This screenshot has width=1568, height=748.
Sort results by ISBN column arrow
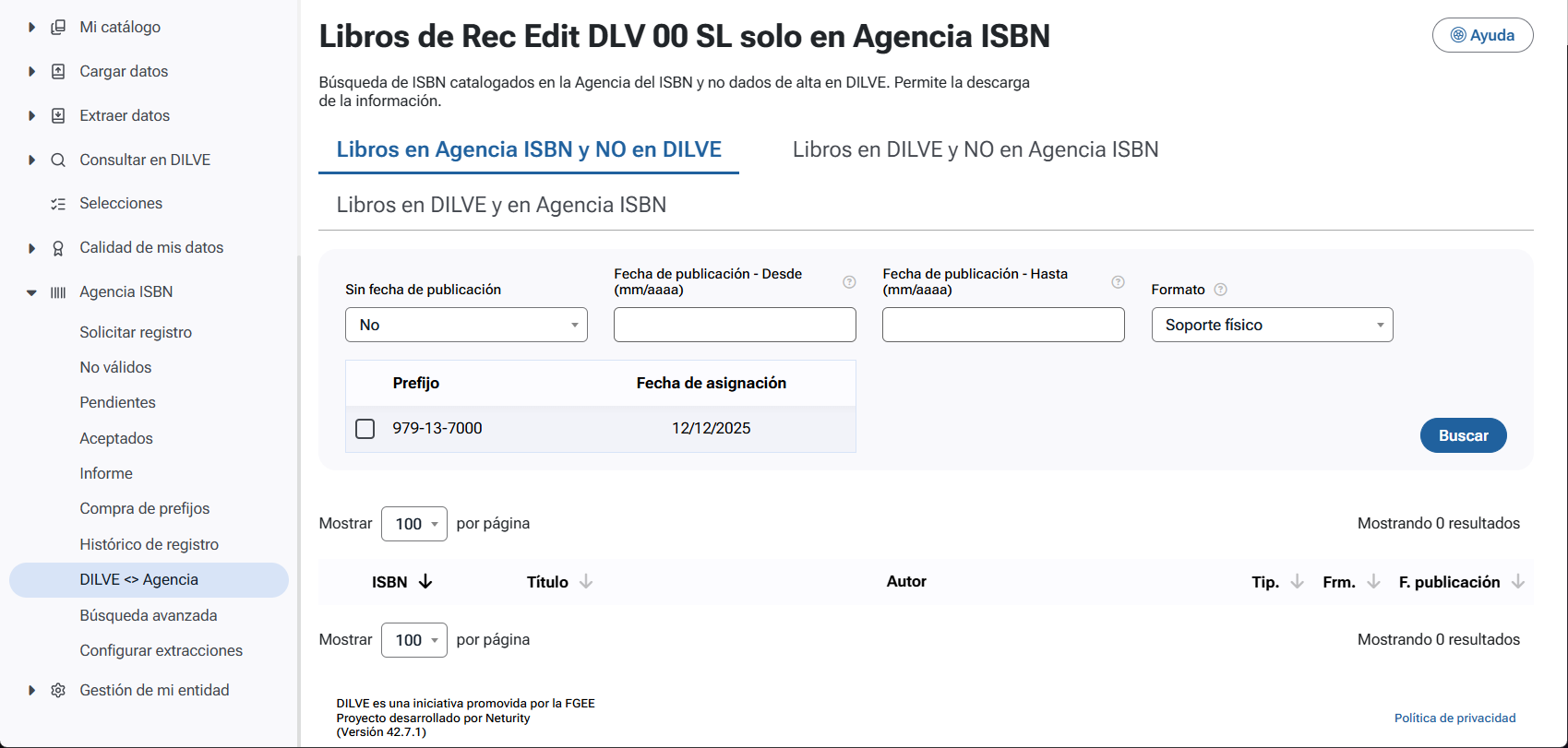click(425, 582)
